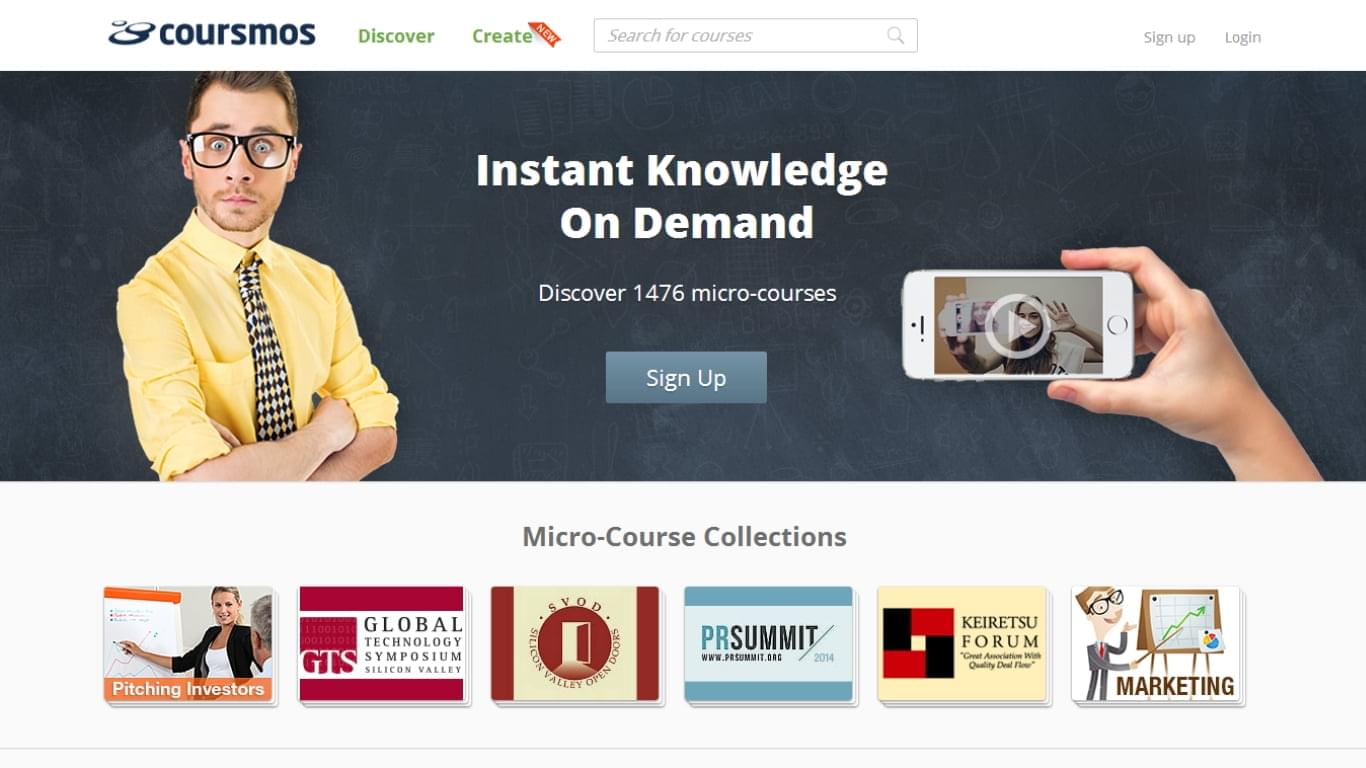1366x768 pixels.
Task: Click the Micro-Course Collections heading
Action: pyautogui.click(x=684, y=536)
